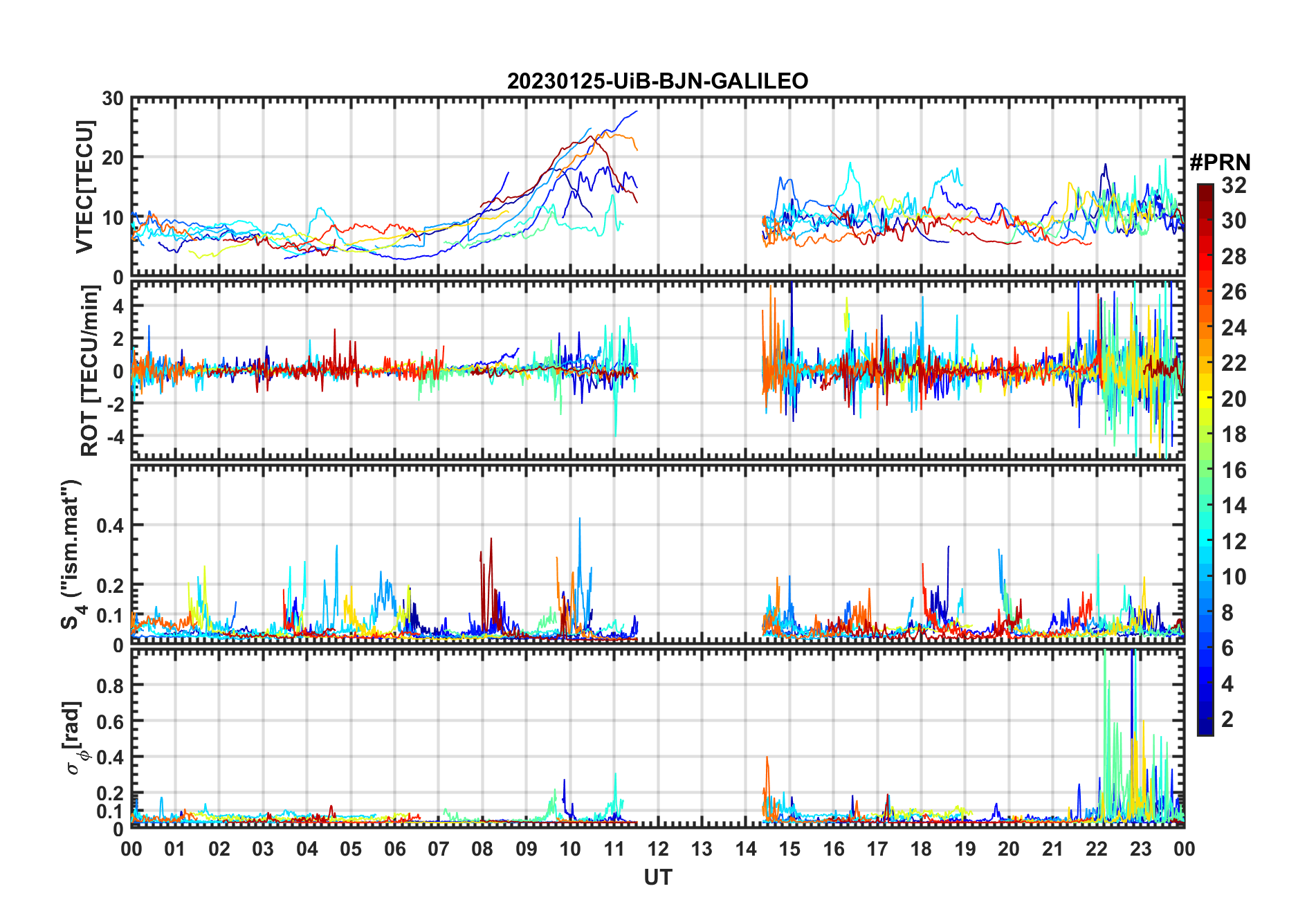Click the colorbar PRN label 32
1316x920 pixels.
click(1234, 185)
